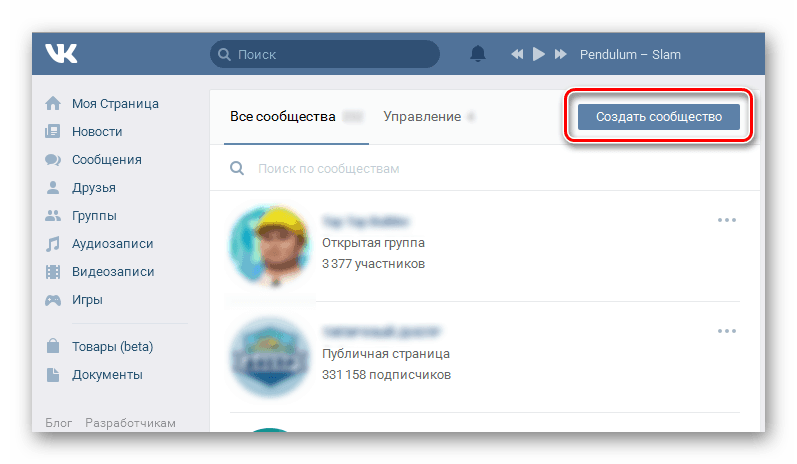Open Игры in the sidebar
This screenshot has width=797, height=464.
click(x=87, y=300)
